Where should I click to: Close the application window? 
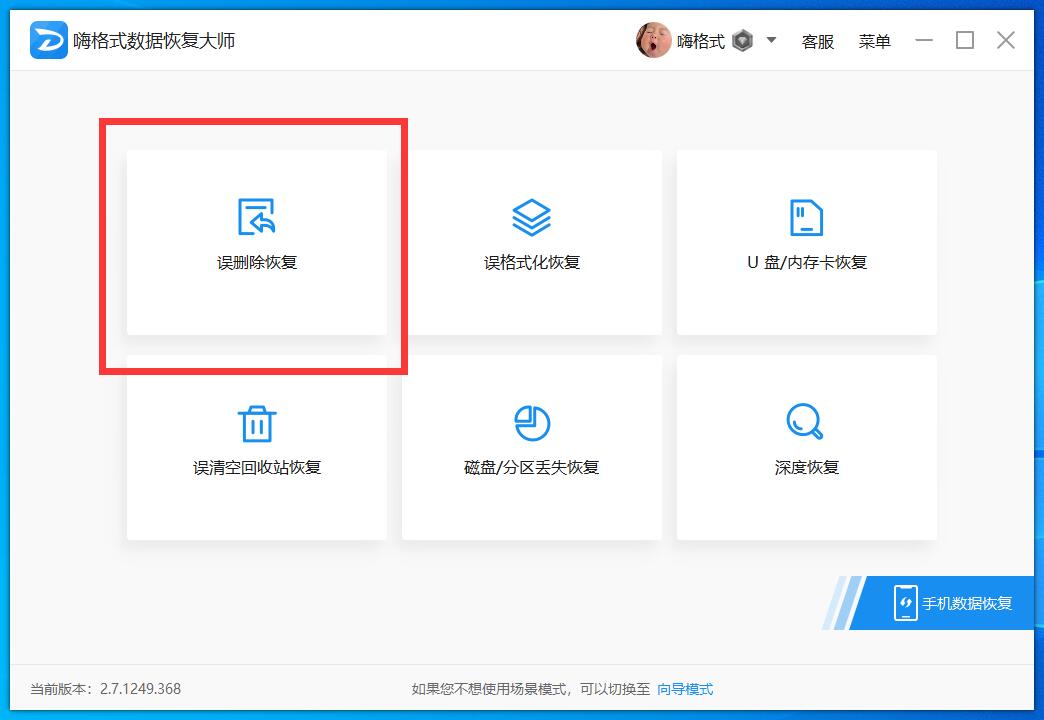[1006, 41]
